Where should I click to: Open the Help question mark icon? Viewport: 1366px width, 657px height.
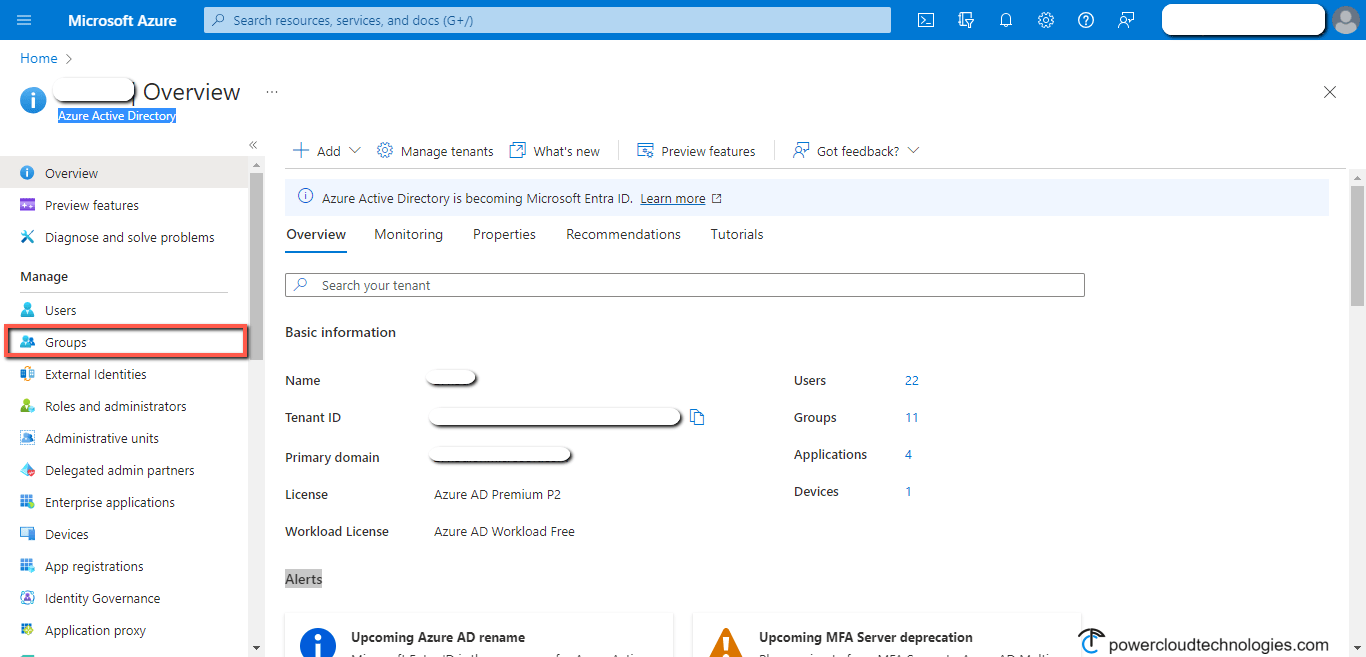(x=1086, y=20)
